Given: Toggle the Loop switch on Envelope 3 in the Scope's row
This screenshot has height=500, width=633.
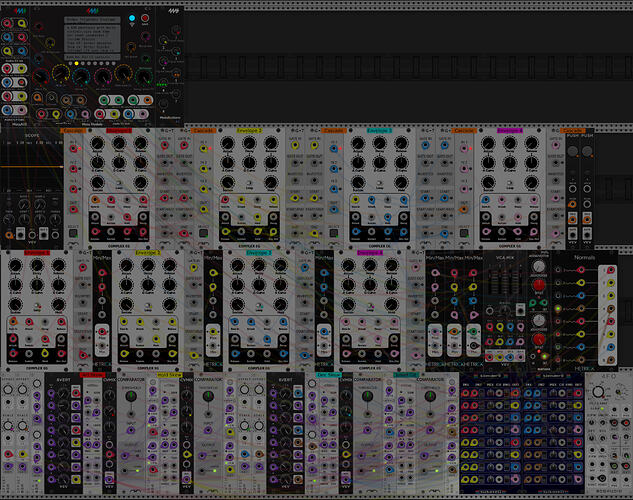Looking at the screenshot, I should click(380, 183).
